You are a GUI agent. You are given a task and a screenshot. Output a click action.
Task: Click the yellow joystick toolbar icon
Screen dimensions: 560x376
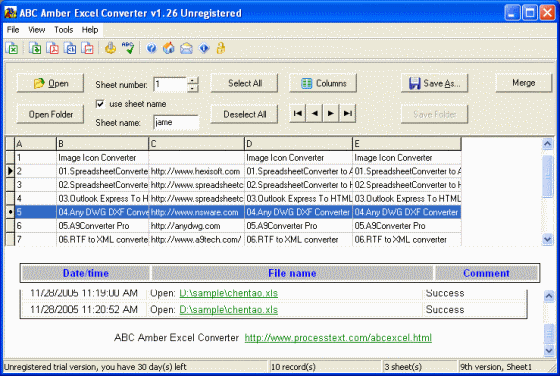[x=110, y=48]
